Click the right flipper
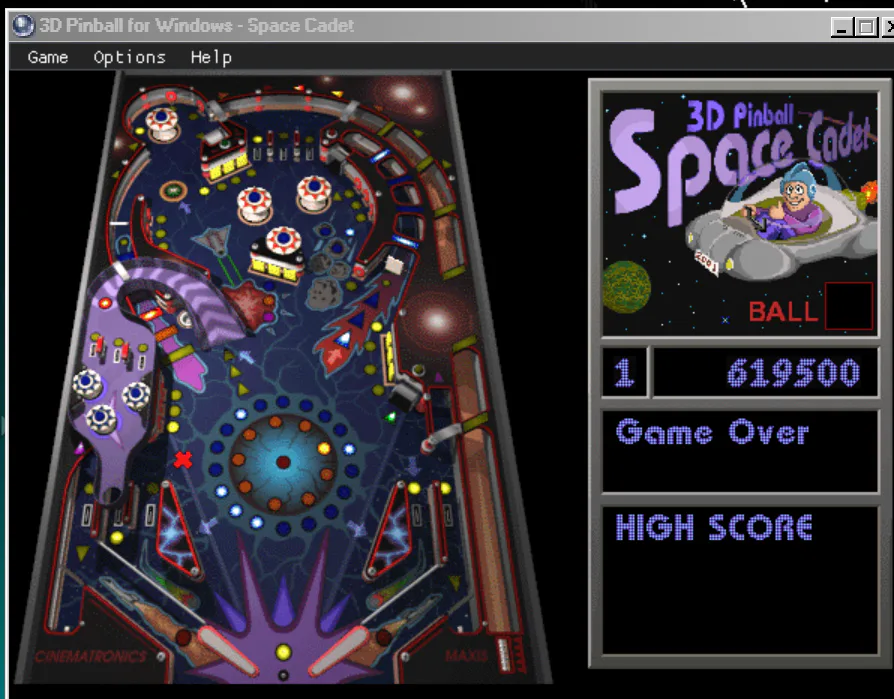This screenshot has height=699, width=894. click(340, 650)
